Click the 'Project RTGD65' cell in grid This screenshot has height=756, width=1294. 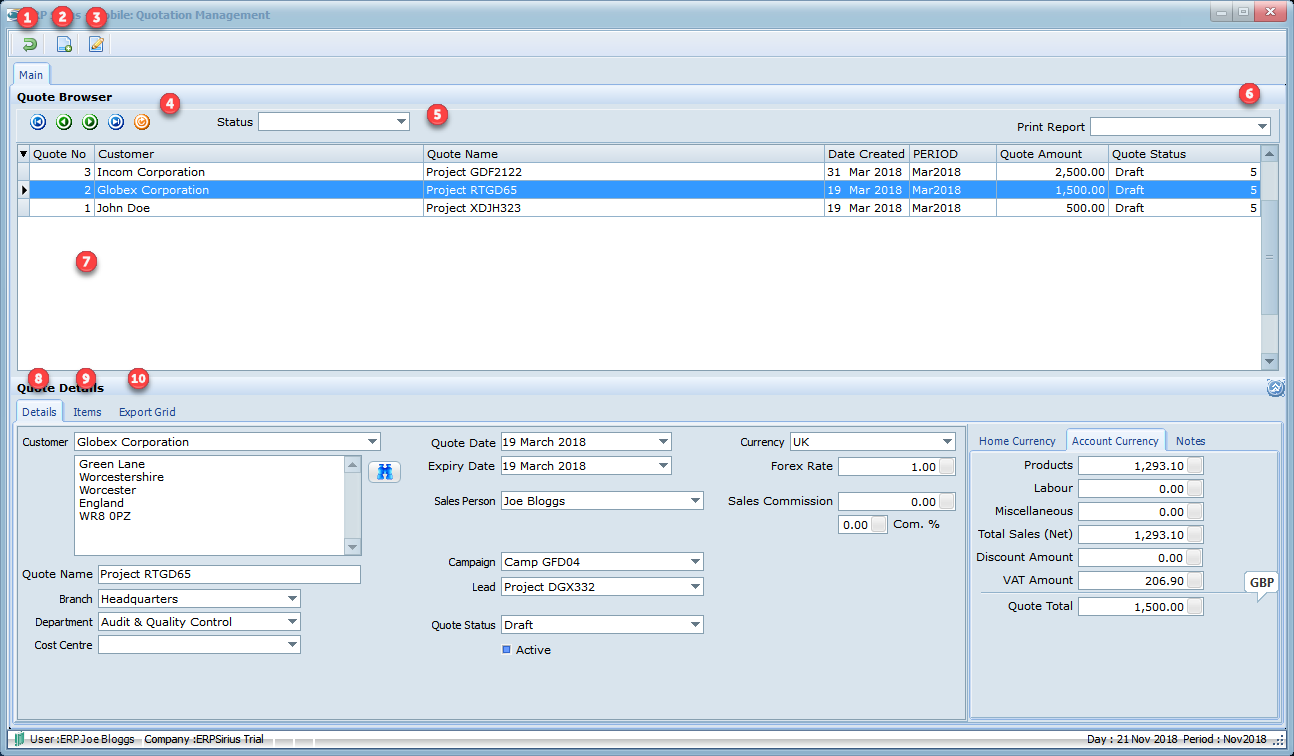(x=624, y=190)
